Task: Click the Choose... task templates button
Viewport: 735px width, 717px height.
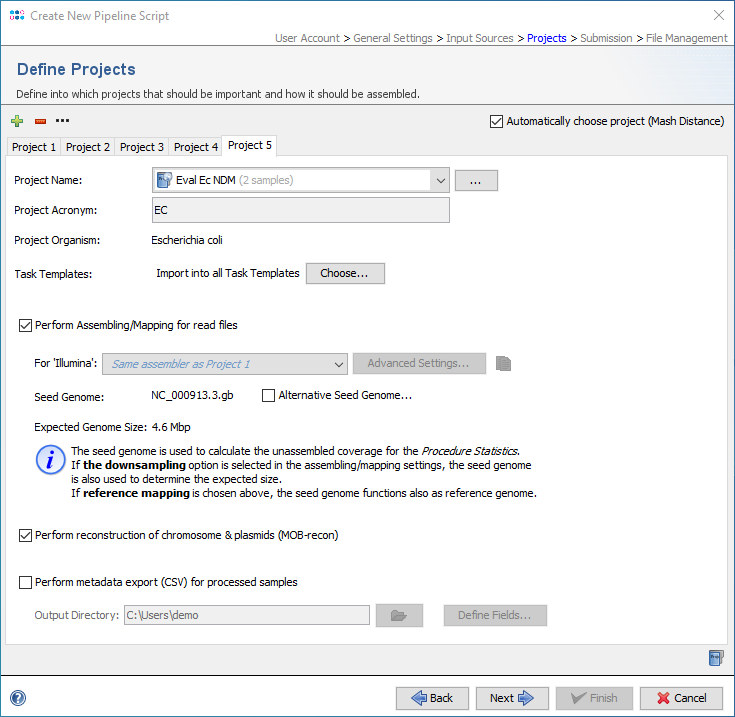Action: tap(345, 273)
